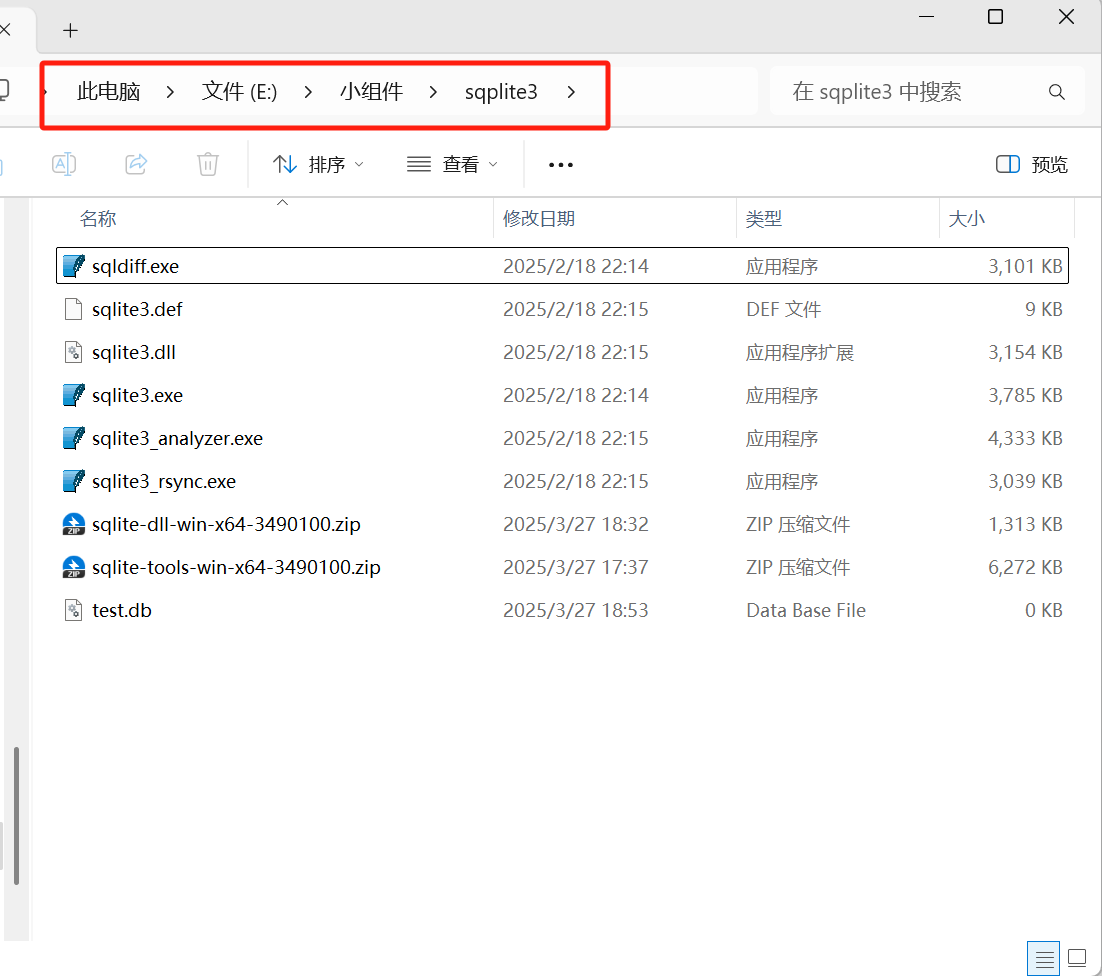Expand chevron after 小组件 in breadcrumb
The width and height of the screenshot is (1102, 976).
(433, 92)
